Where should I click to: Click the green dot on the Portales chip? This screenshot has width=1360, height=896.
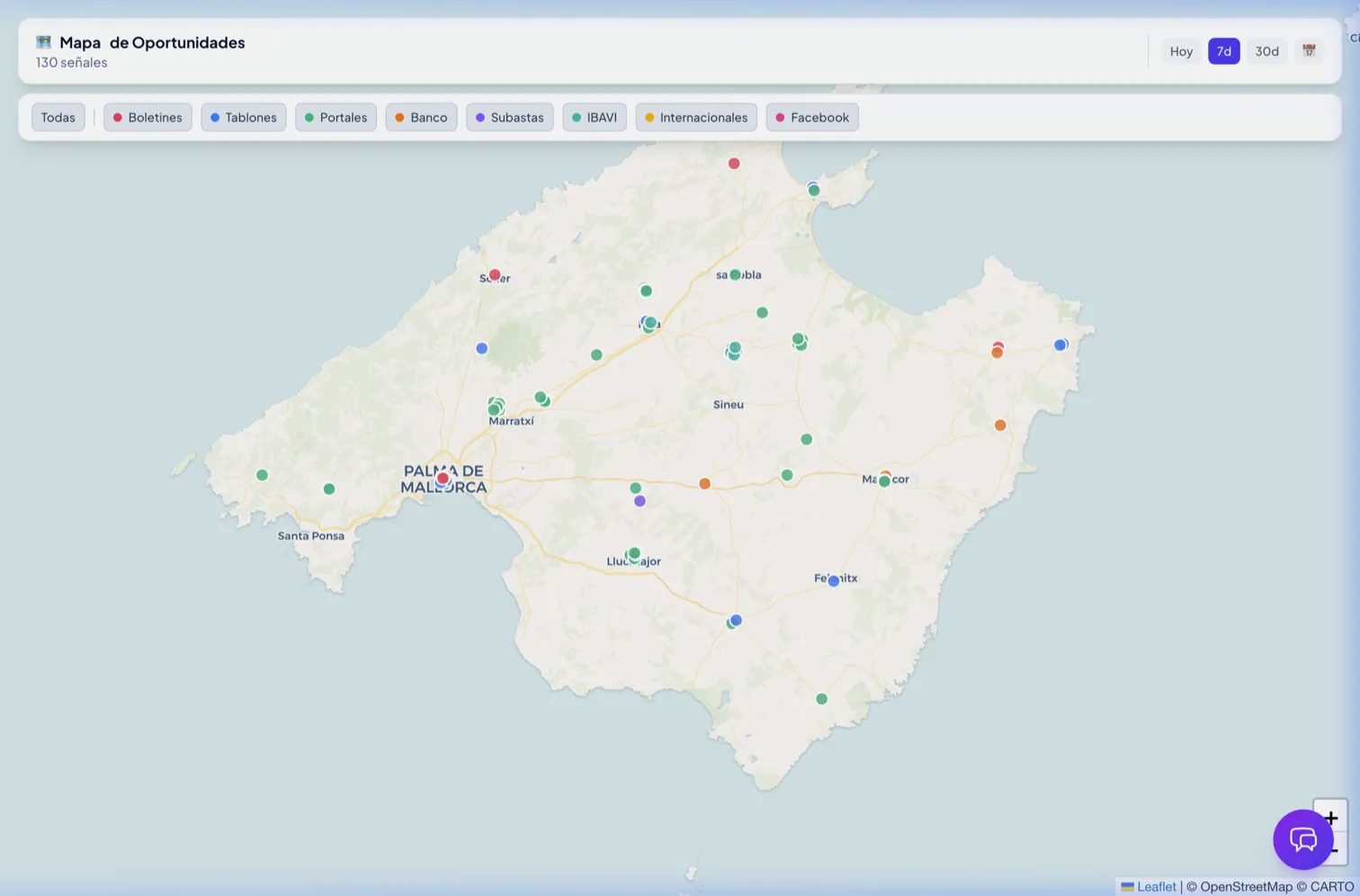pyautogui.click(x=309, y=117)
